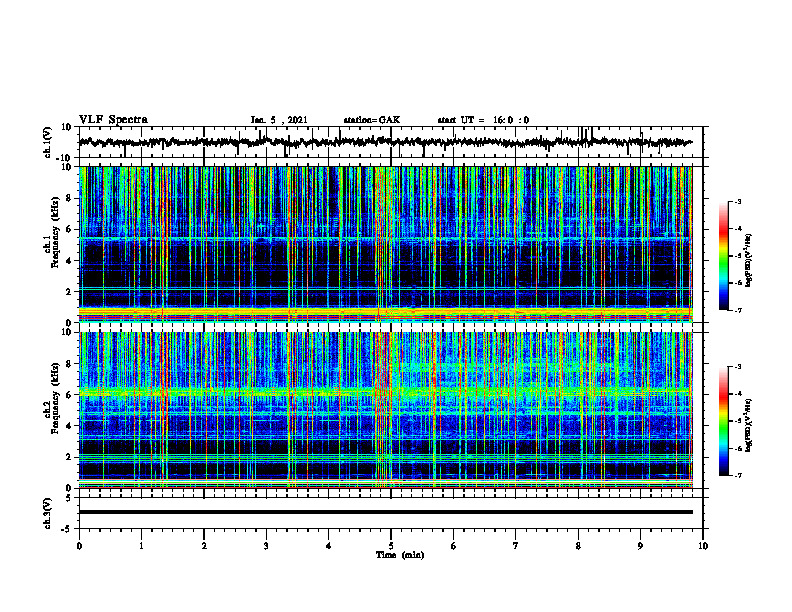Screen dimensions: 792x612
Task: Click time axis tick label "6"
Action: 454,546
